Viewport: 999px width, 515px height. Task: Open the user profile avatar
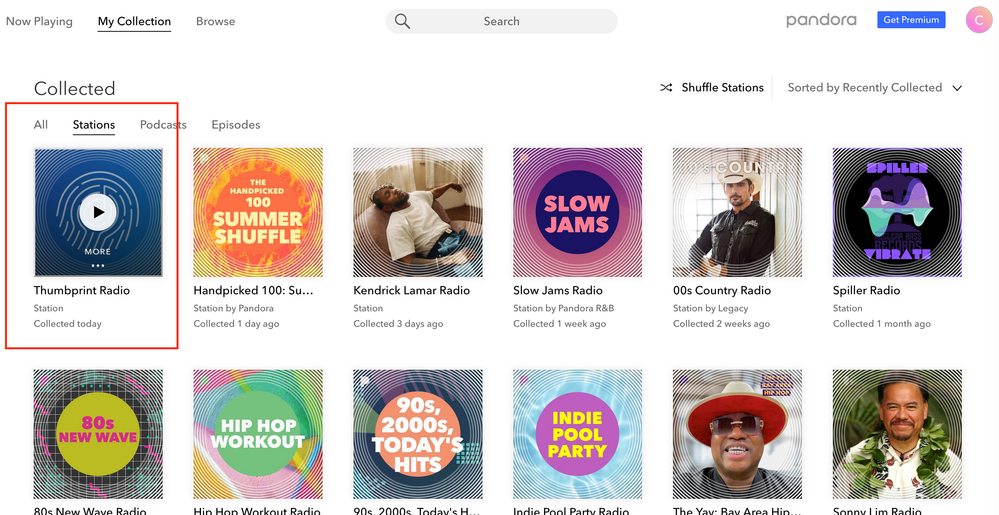pyautogui.click(x=978, y=20)
